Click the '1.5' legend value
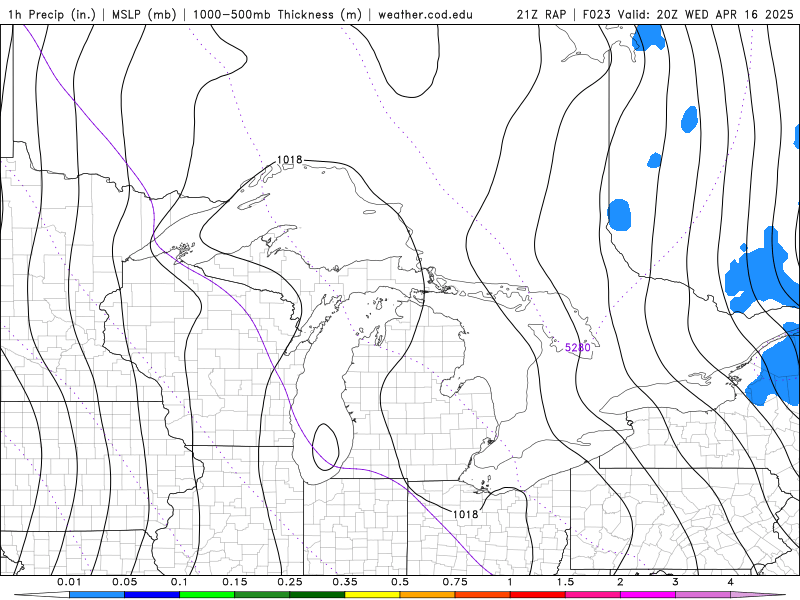This screenshot has width=800, height=600. tap(565, 582)
